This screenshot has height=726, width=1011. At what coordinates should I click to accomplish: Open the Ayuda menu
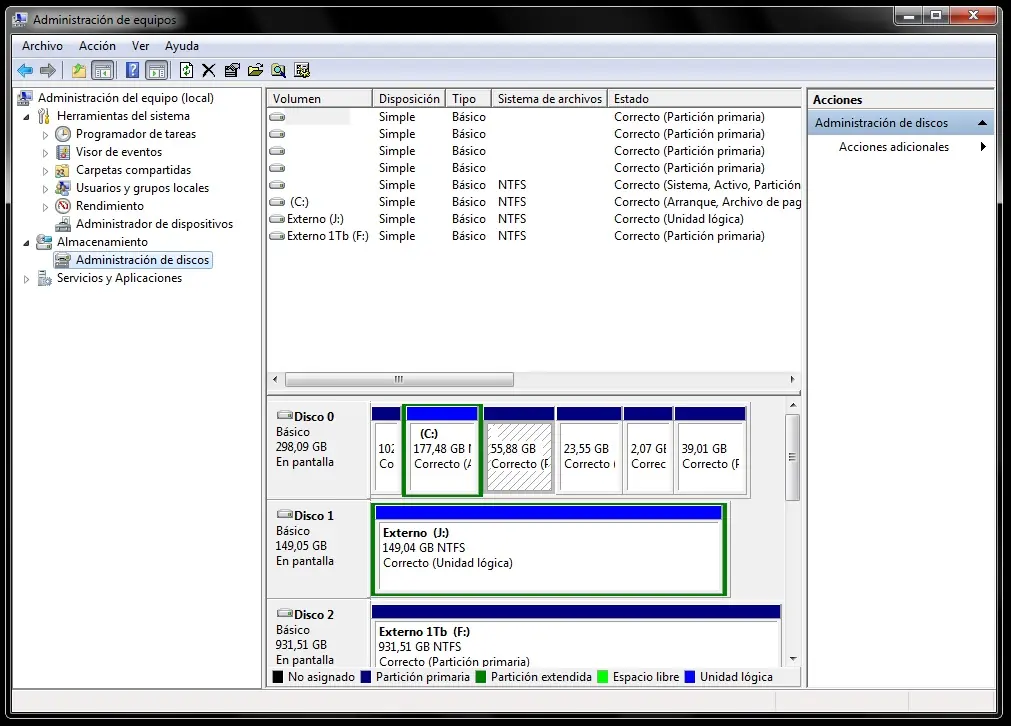point(182,46)
